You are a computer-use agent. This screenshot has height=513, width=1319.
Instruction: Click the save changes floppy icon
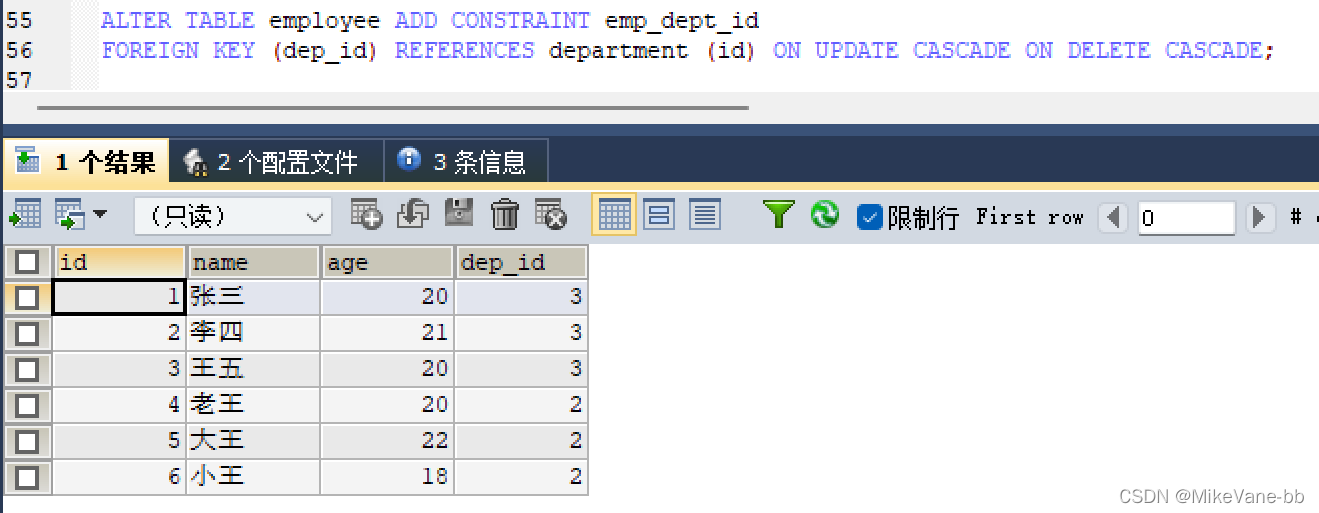pos(459,214)
